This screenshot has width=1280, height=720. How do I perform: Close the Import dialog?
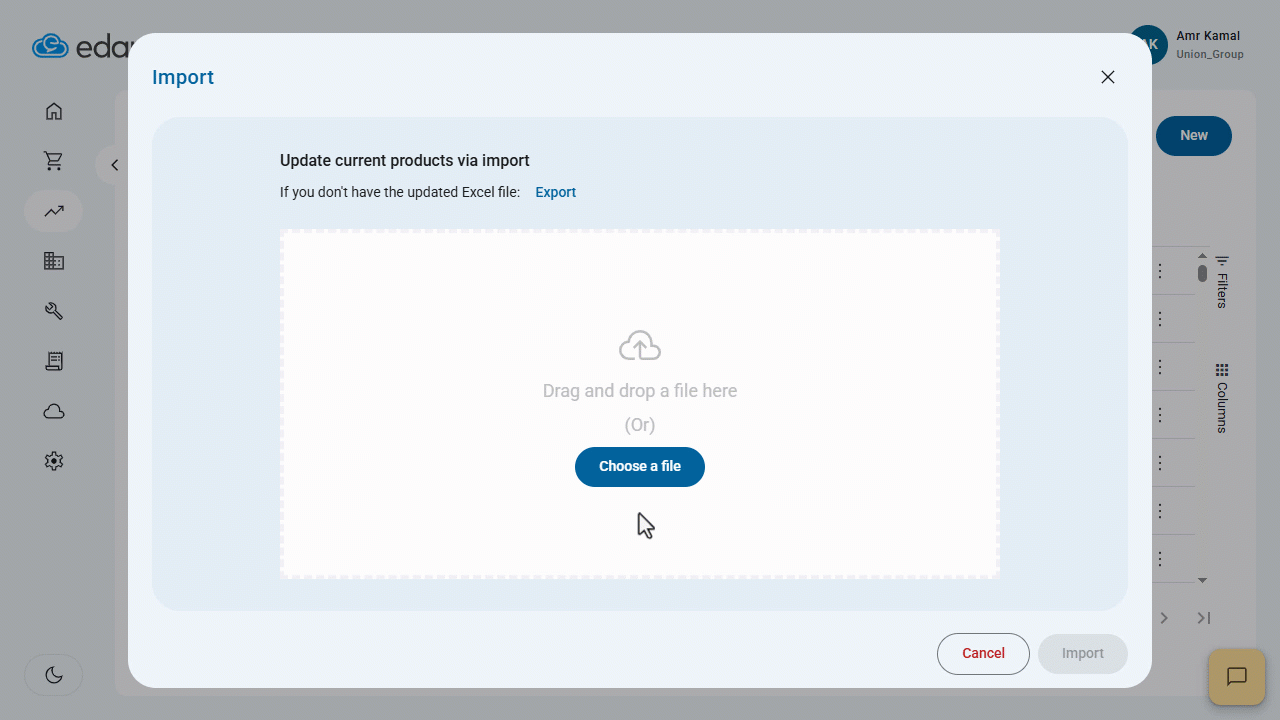point(1107,77)
